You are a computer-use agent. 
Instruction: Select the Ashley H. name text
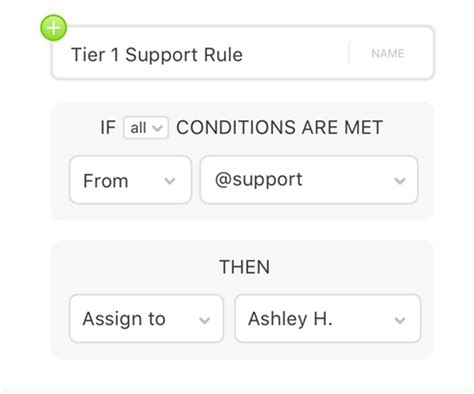coord(290,319)
